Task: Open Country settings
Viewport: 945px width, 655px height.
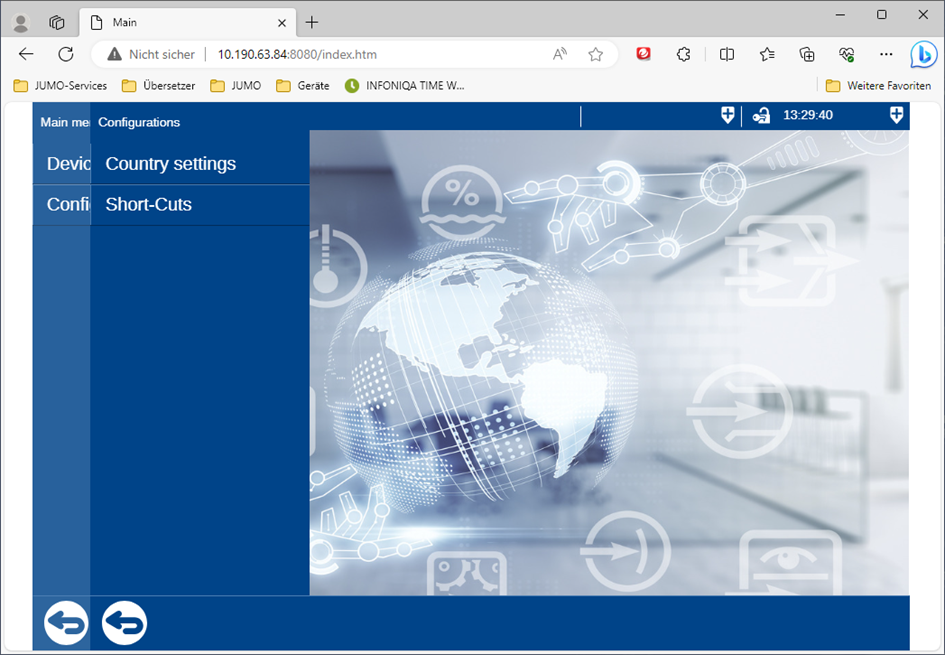Action: click(171, 164)
